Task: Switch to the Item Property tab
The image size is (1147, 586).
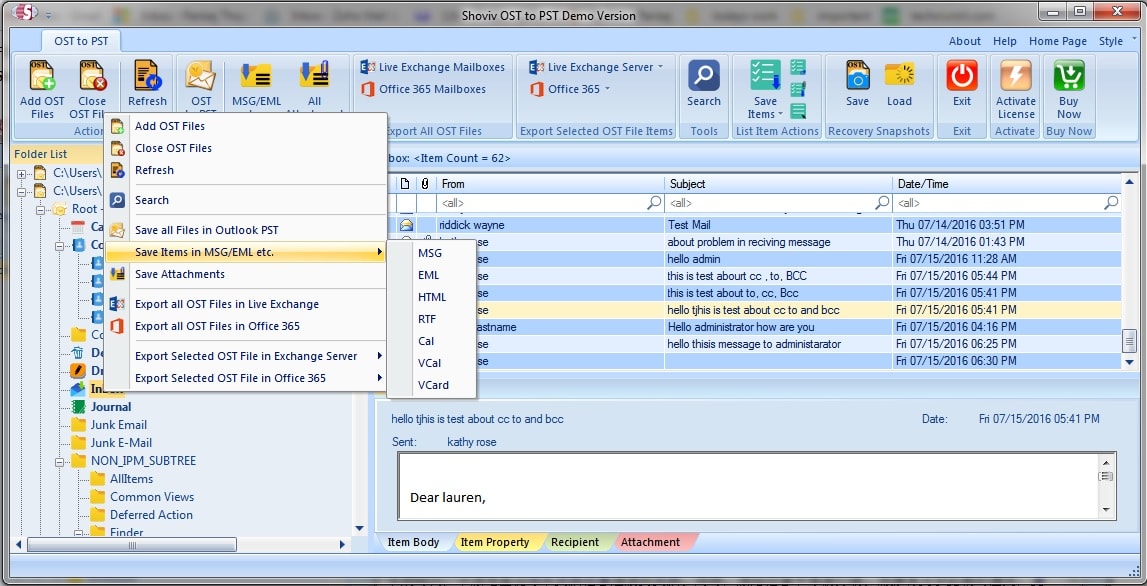Action: pyautogui.click(x=495, y=542)
